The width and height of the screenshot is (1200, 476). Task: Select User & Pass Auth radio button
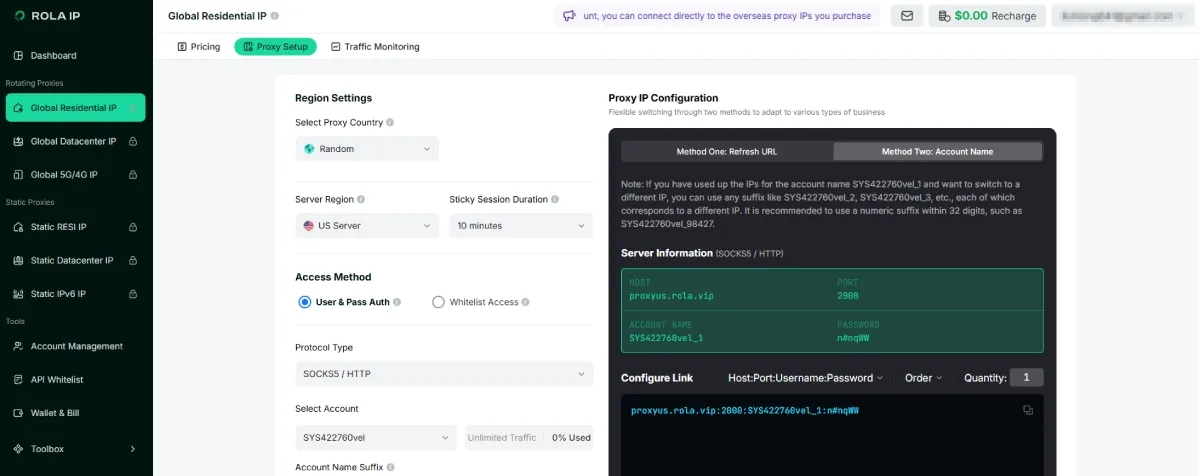(305, 302)
